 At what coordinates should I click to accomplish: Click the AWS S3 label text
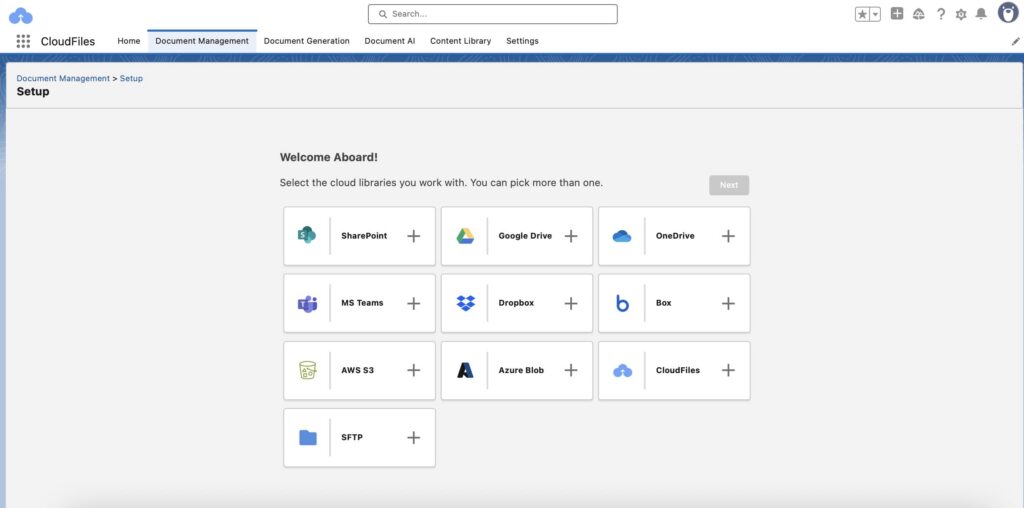(357, 370)
